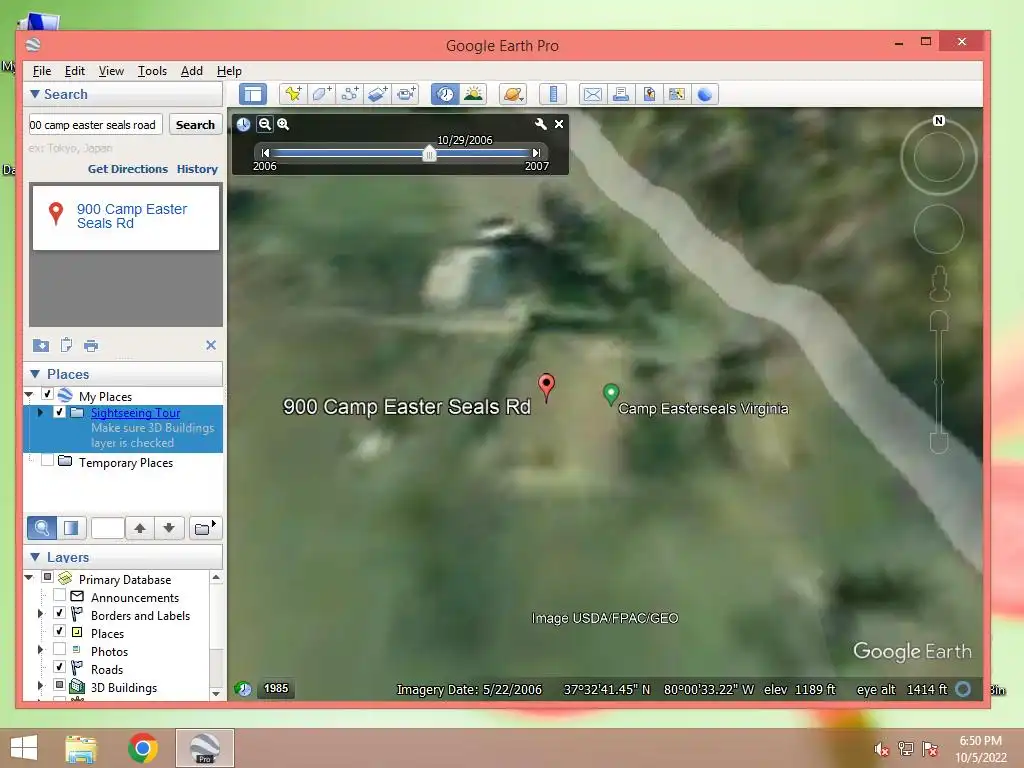Viewport: 1024px width, 768px height.
Task: Zoom out the time slider range
Action: point(264,124)
